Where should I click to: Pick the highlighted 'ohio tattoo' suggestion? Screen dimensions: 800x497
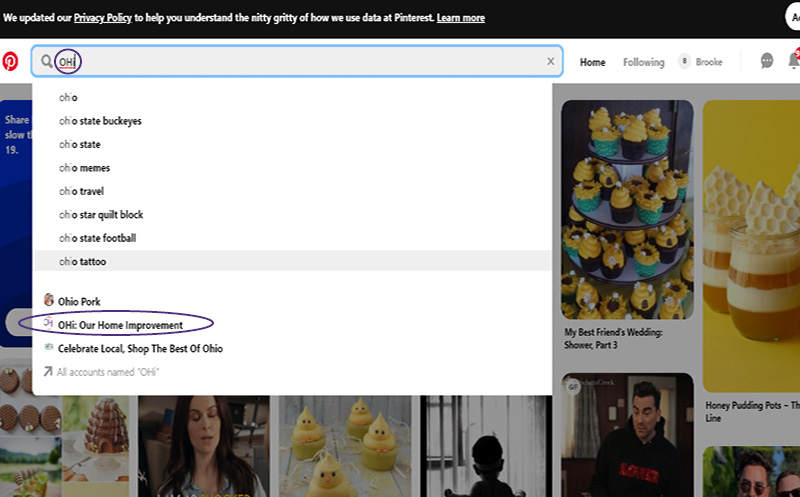click(292, 261)
